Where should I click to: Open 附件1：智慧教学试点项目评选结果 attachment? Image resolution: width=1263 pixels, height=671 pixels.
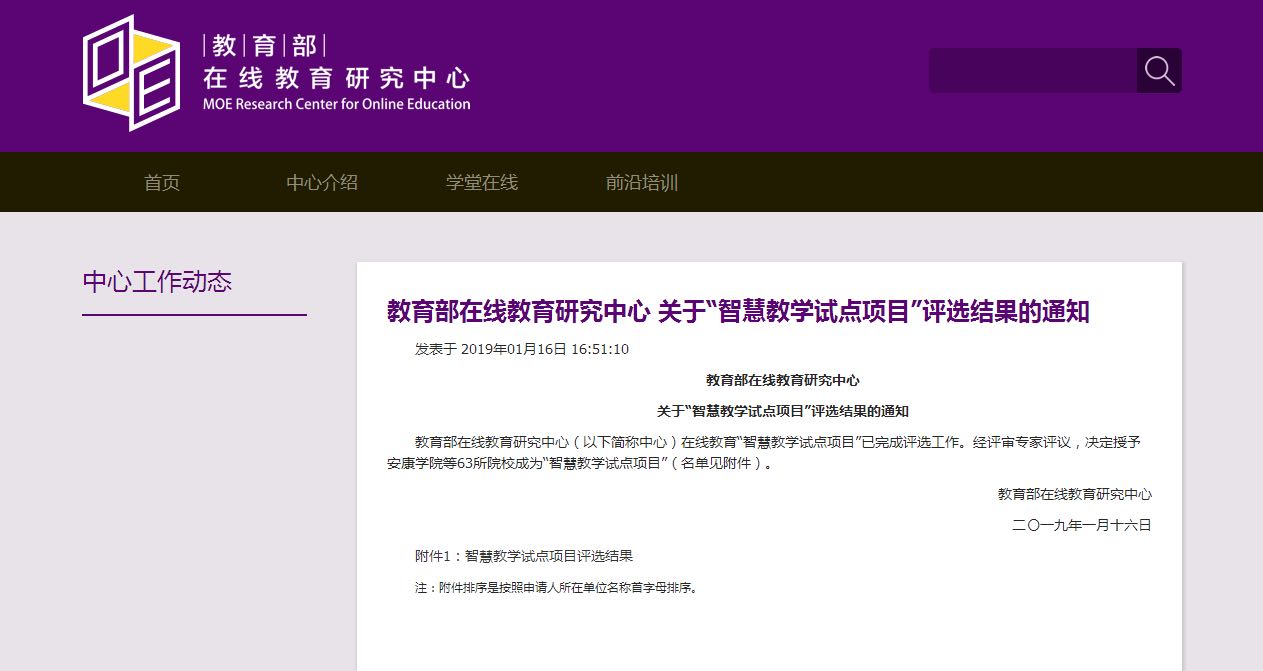coord(524,556)
